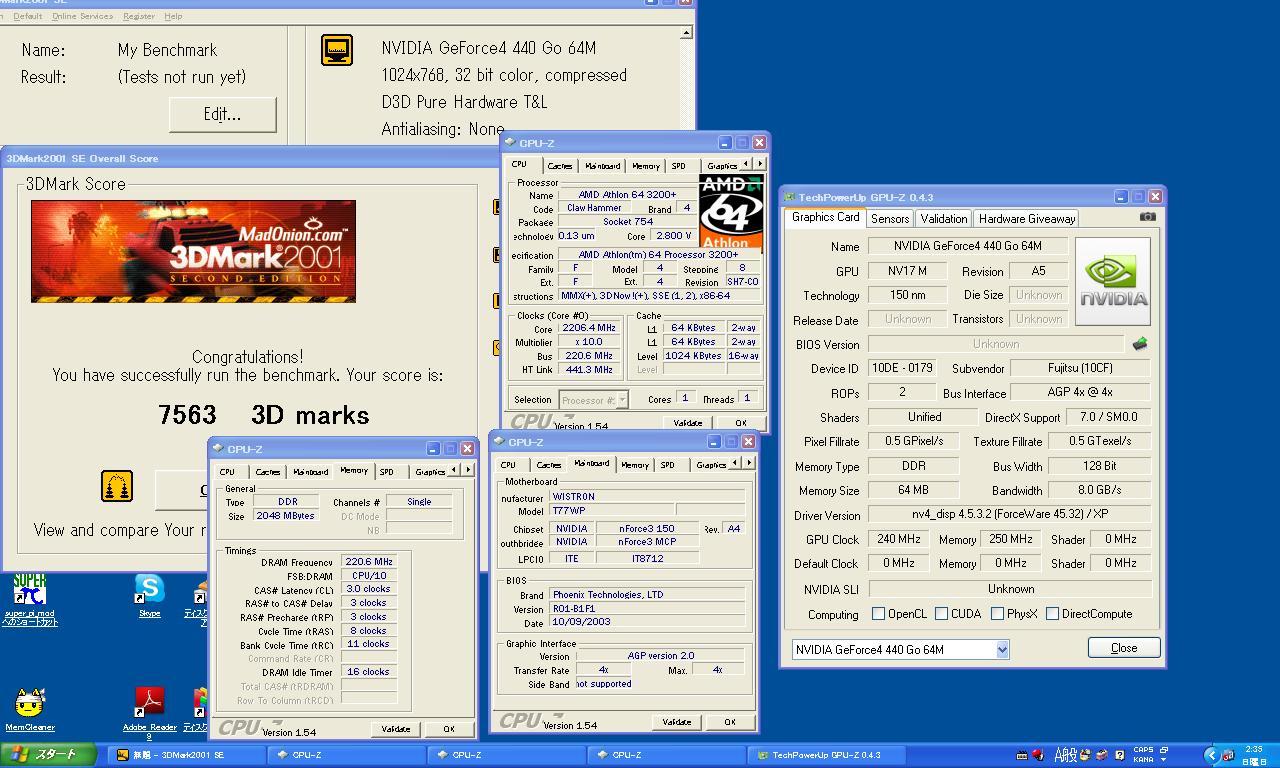Click the Driver Version field in GPU-Z
The height and width of the screenshot is (768, 1280).
coord(1010,514)
